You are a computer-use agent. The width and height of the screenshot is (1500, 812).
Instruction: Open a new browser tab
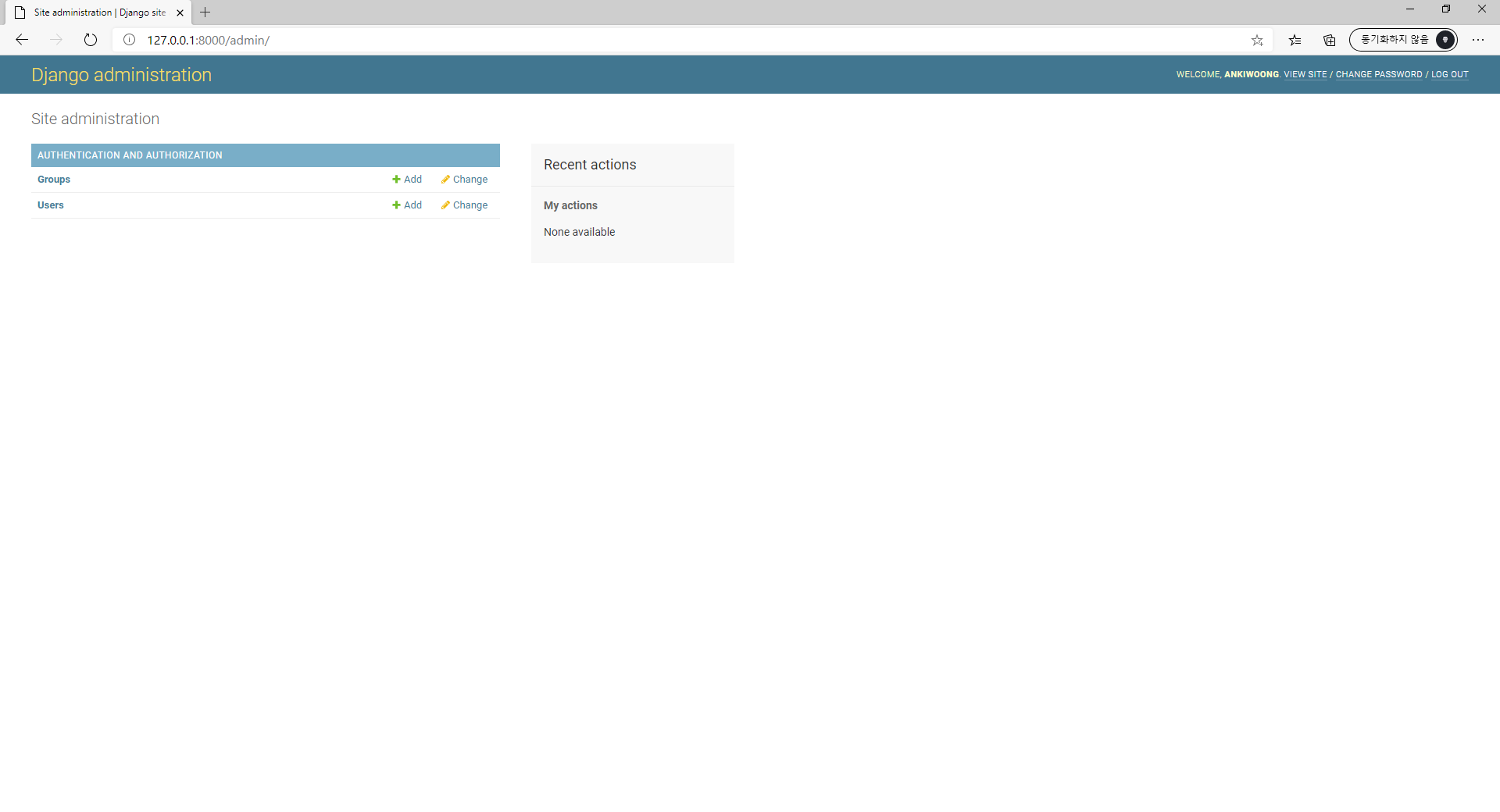coord(205,12)
